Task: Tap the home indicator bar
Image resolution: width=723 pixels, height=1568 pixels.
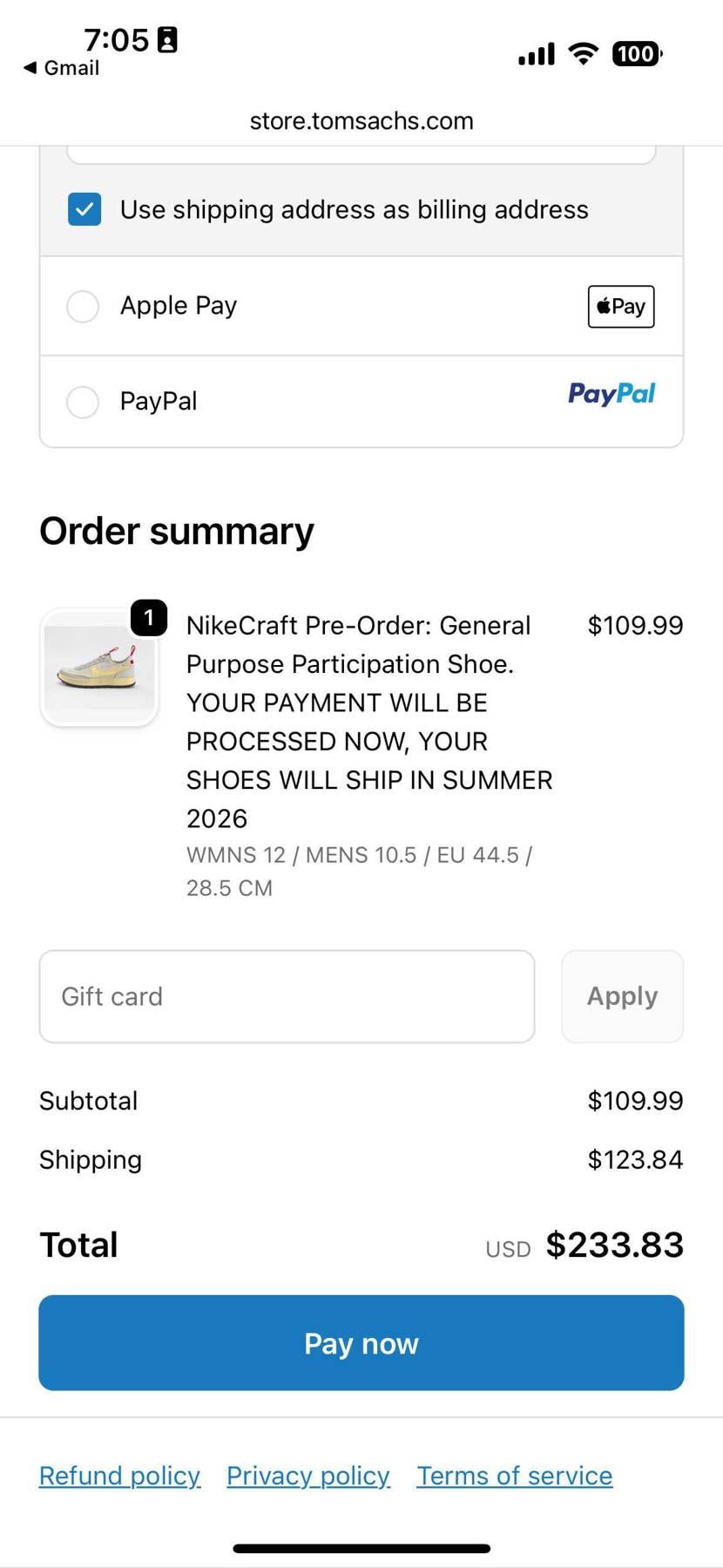Action: click(x=361, y=1549)
